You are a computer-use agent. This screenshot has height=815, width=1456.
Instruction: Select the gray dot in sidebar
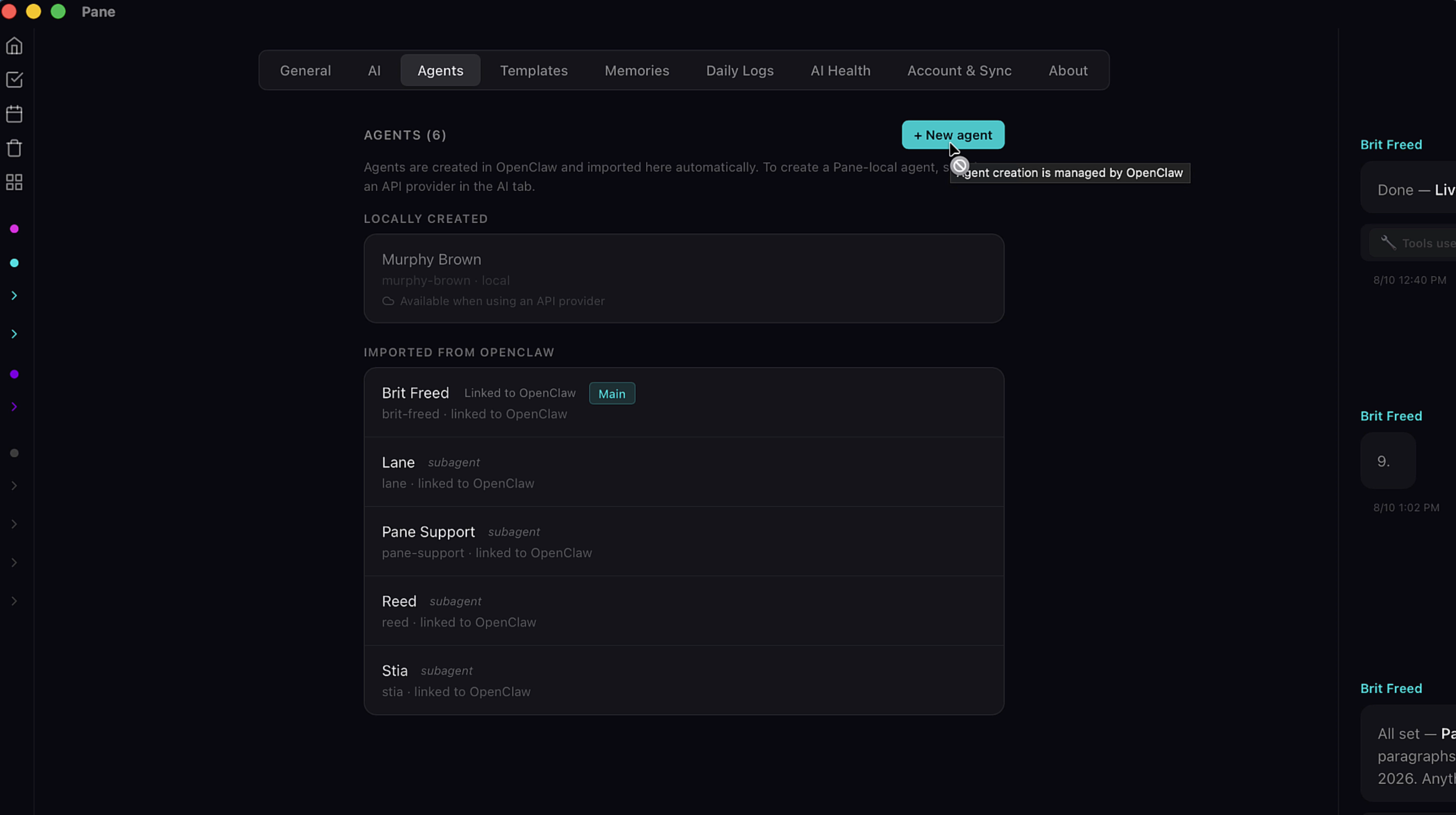[15, 453]
